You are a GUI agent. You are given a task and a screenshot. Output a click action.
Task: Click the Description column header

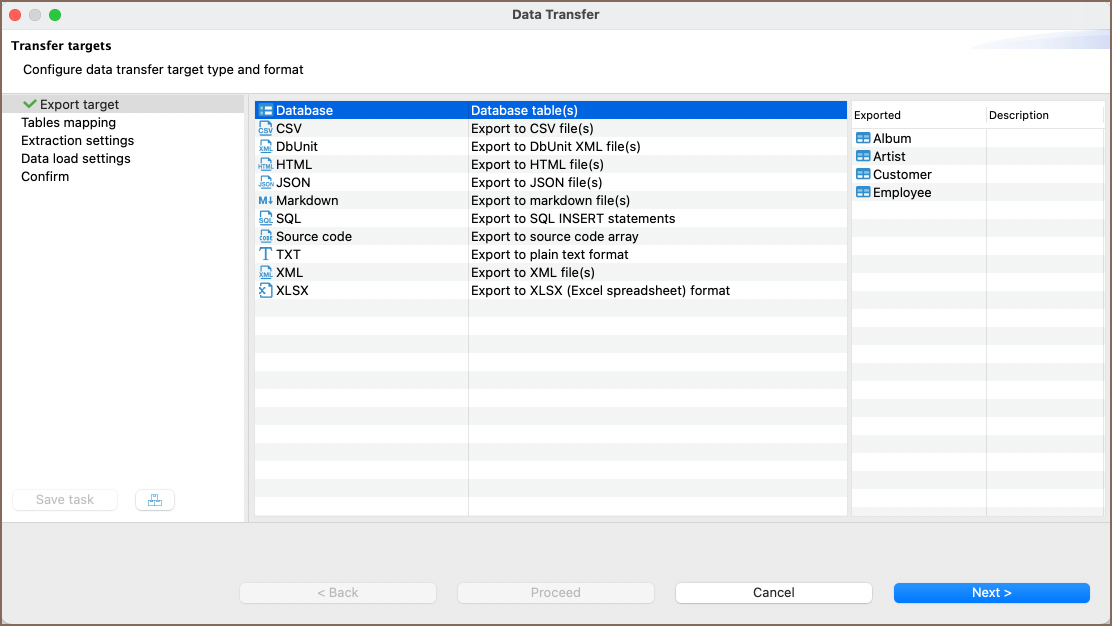(x=1018, y=115)
